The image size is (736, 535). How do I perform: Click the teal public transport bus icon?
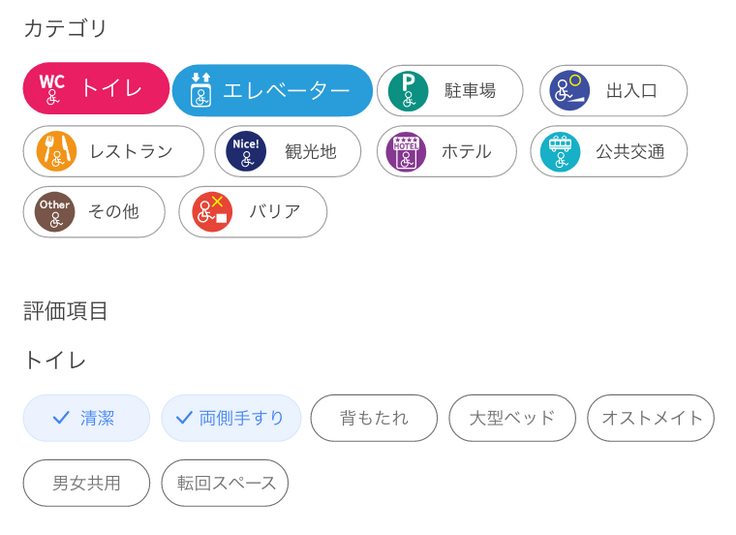pos(560,151)
